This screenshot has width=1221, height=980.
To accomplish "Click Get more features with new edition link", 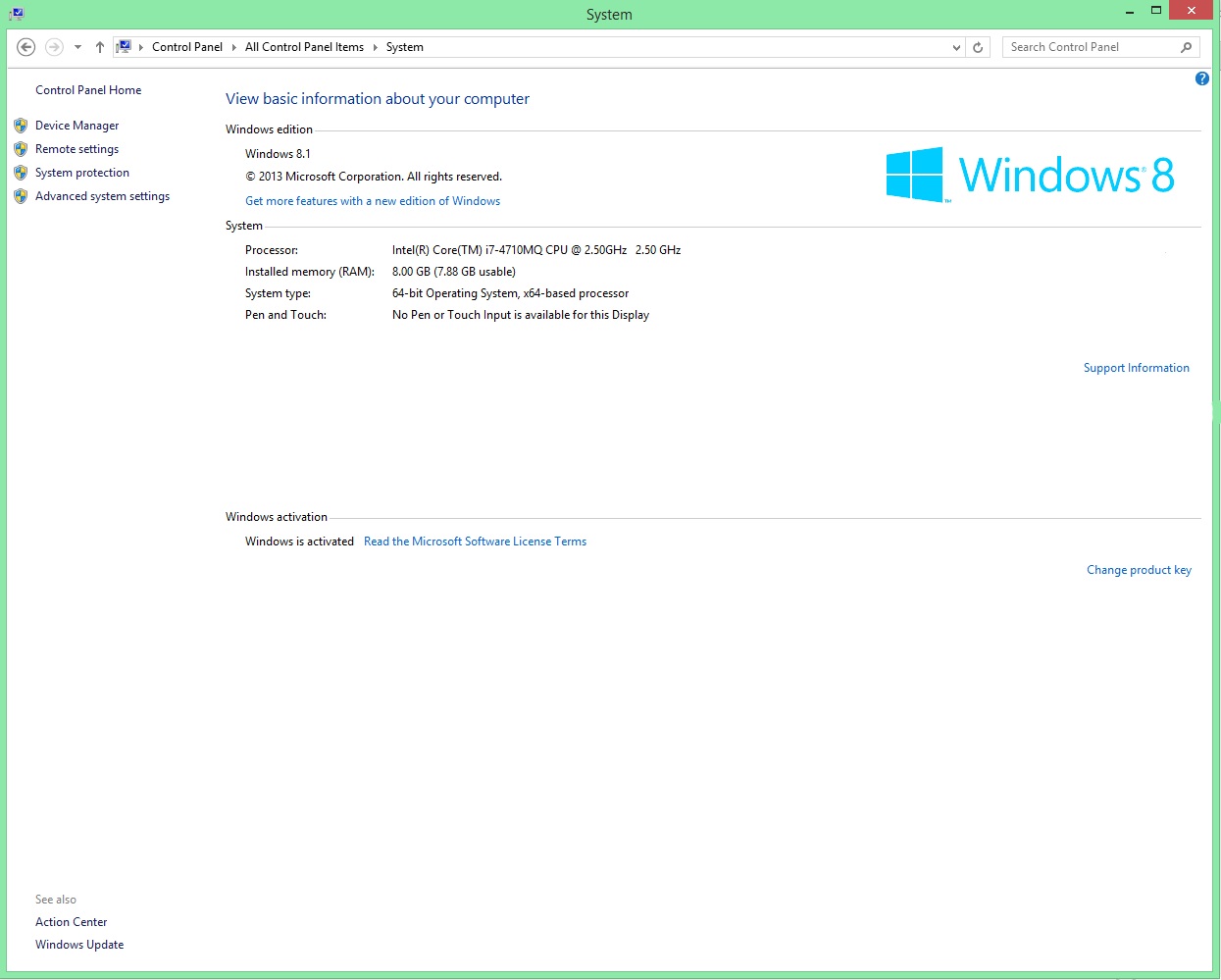I will 373,201.
